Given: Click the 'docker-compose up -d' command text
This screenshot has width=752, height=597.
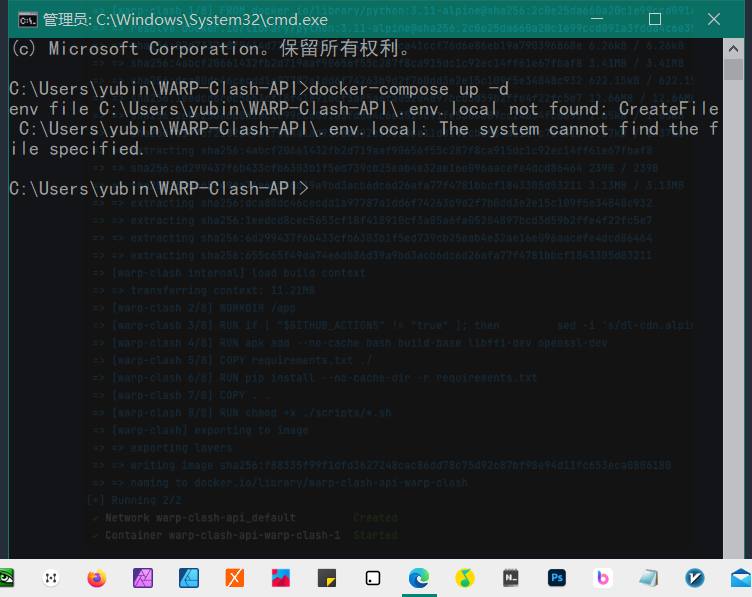Looking at the screenshot, I should pos(409,89).
